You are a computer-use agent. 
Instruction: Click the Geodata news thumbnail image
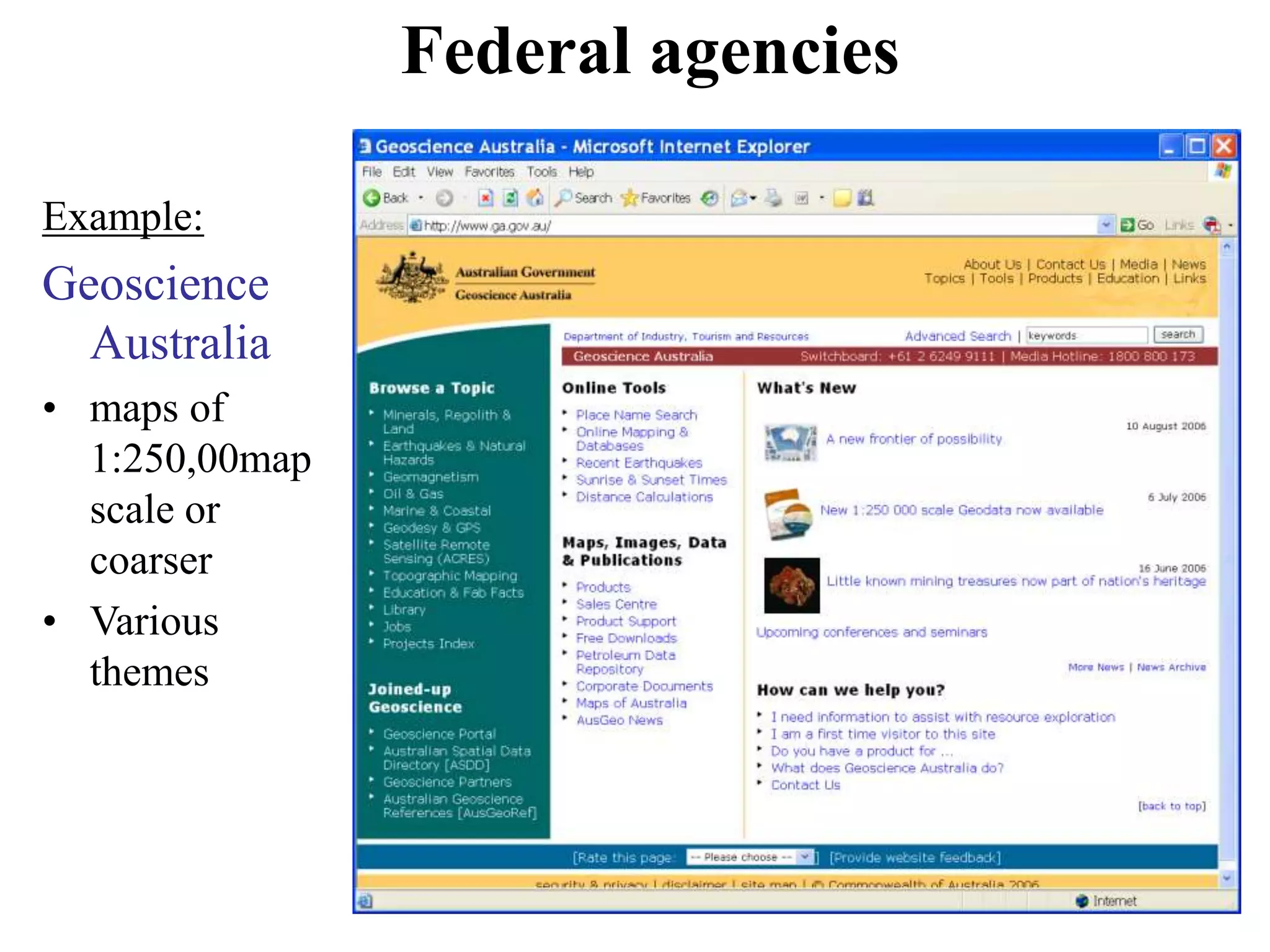coord(789,514)
